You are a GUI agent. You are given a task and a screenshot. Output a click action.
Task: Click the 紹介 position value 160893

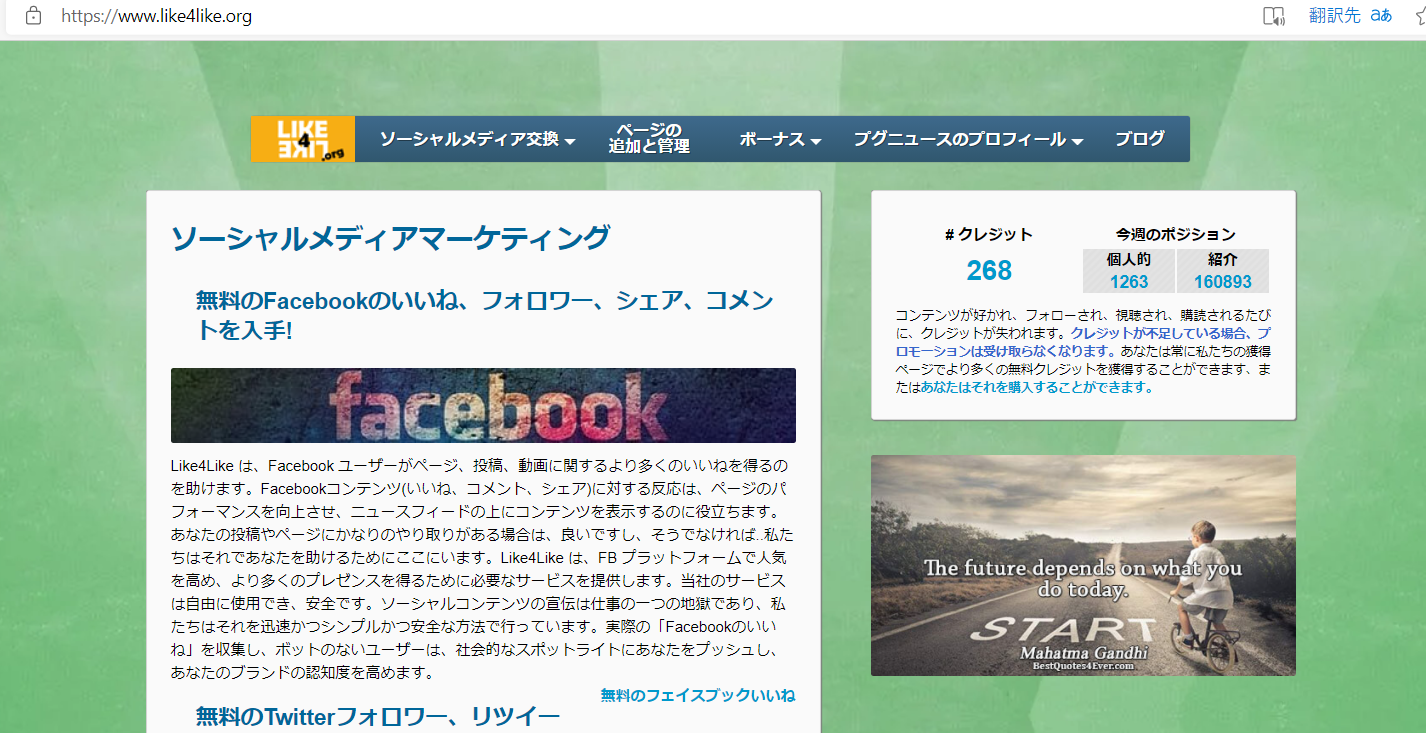tap(1222, 282)
